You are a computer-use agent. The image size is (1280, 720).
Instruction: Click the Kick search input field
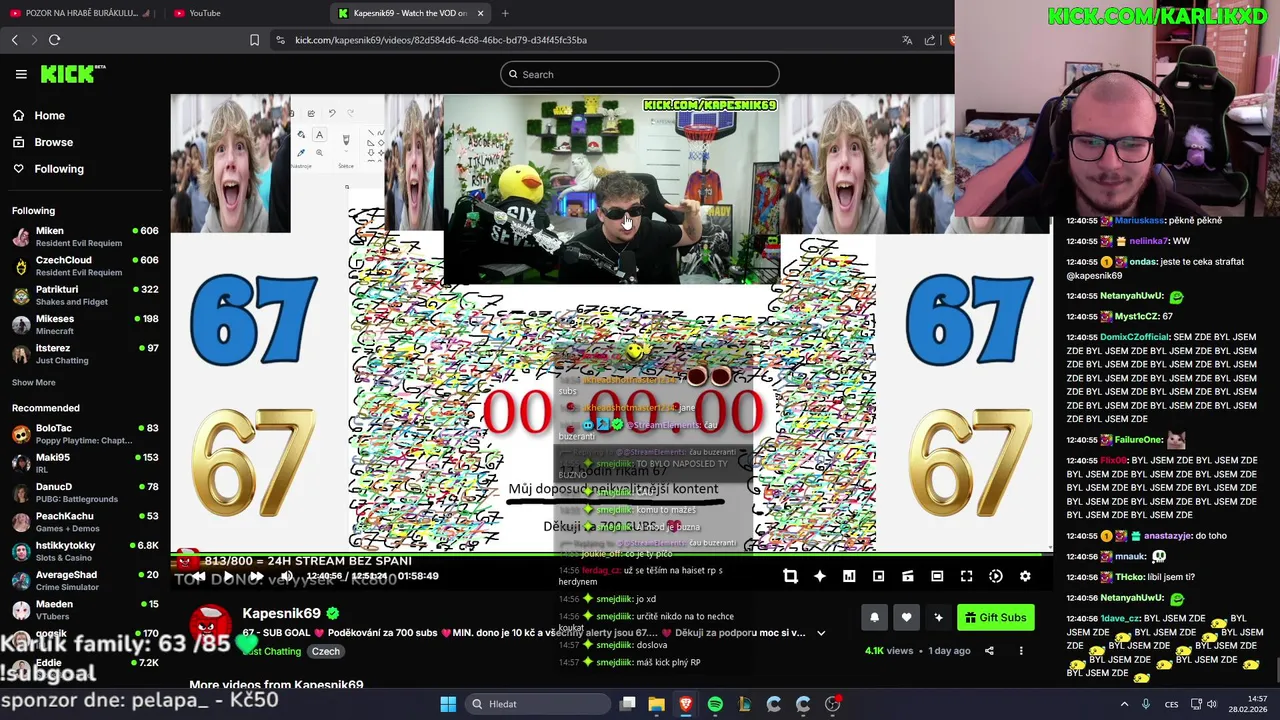pyautogui.click(x=640, y=74)
